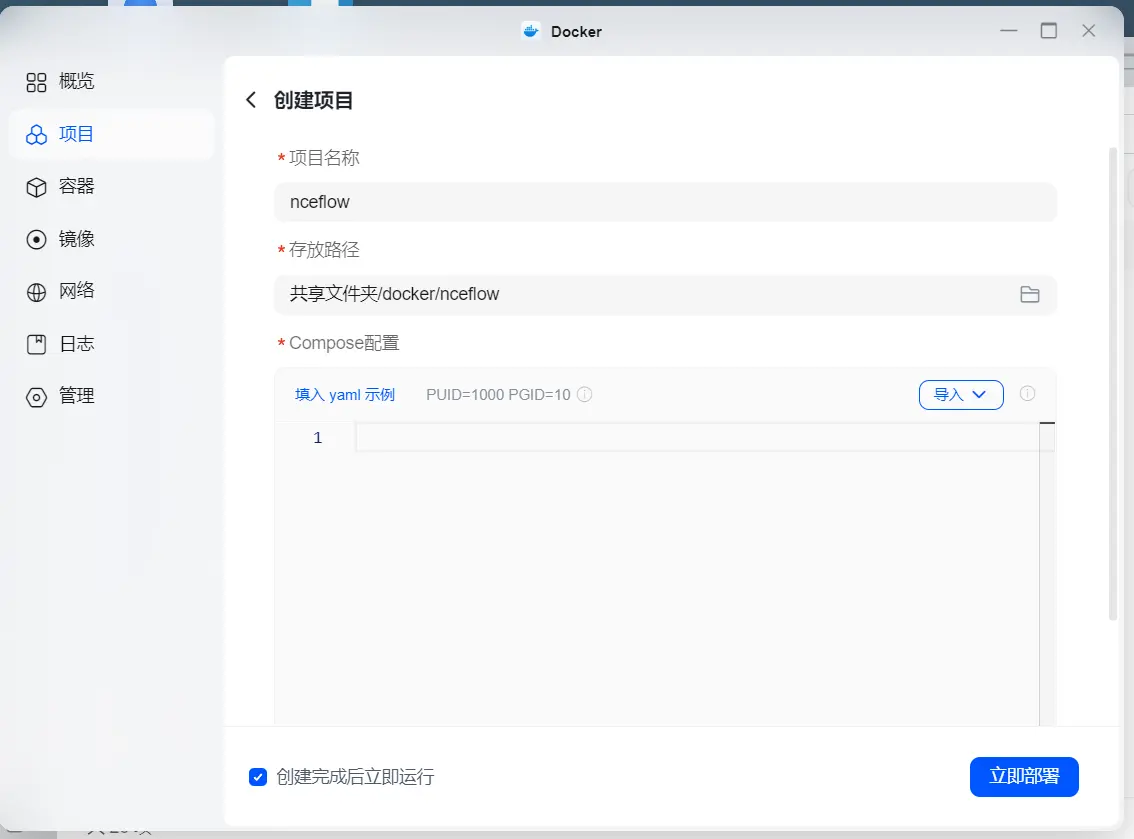The width and height of the screenshot is (1134, 839).
Task: Click the 项目 hexagons icon in sidebar
Action: (36, 135)
